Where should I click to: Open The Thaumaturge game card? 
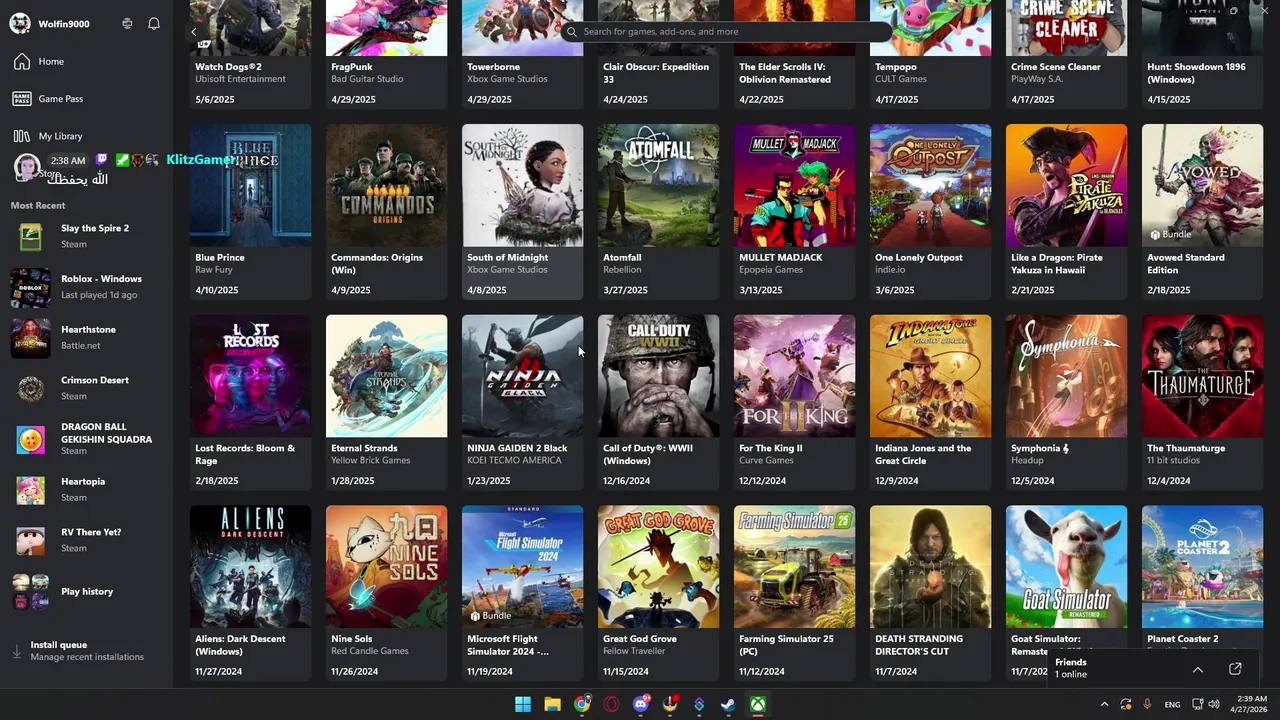tap(1202, 403)
